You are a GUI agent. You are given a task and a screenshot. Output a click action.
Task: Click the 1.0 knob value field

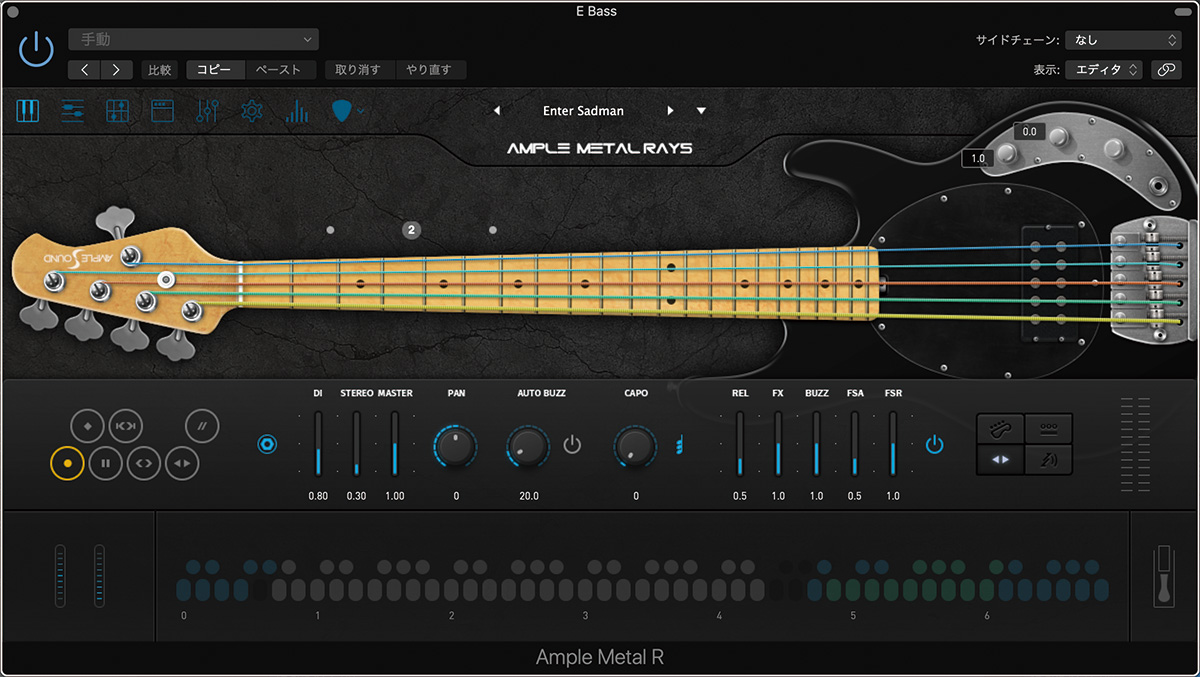click(977, 158)
